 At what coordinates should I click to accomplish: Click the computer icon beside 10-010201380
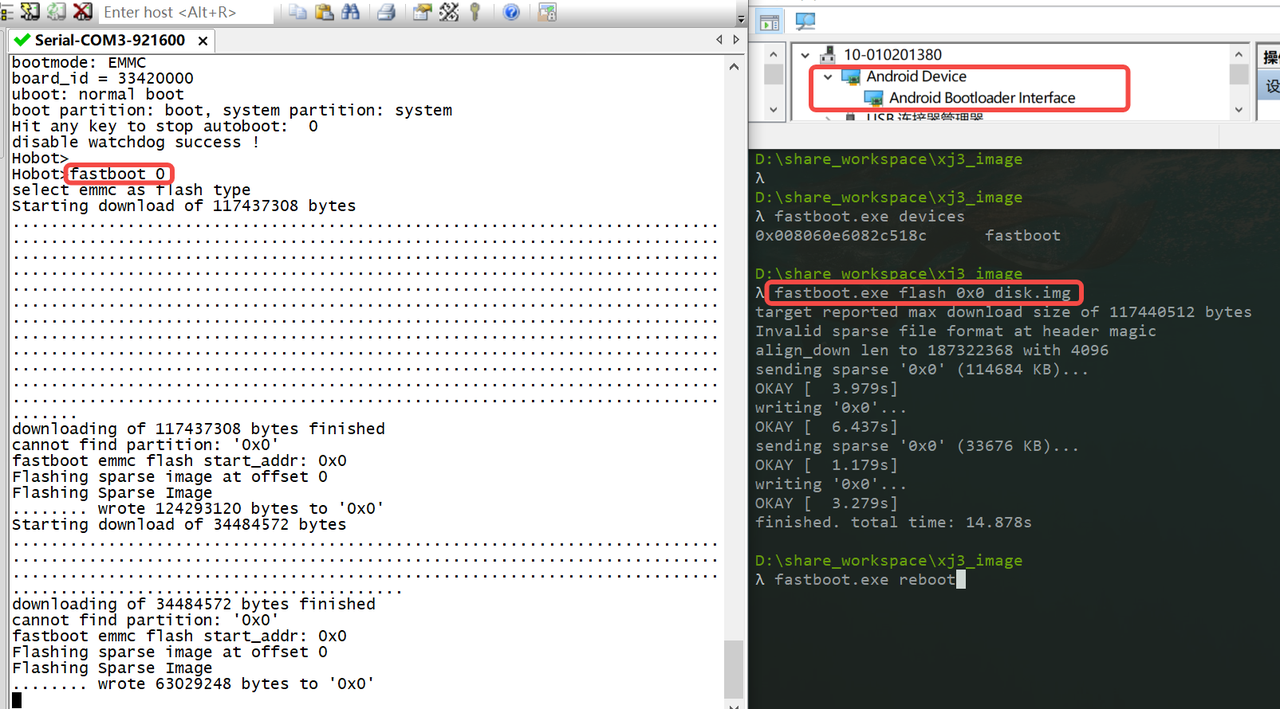point(828,55)
